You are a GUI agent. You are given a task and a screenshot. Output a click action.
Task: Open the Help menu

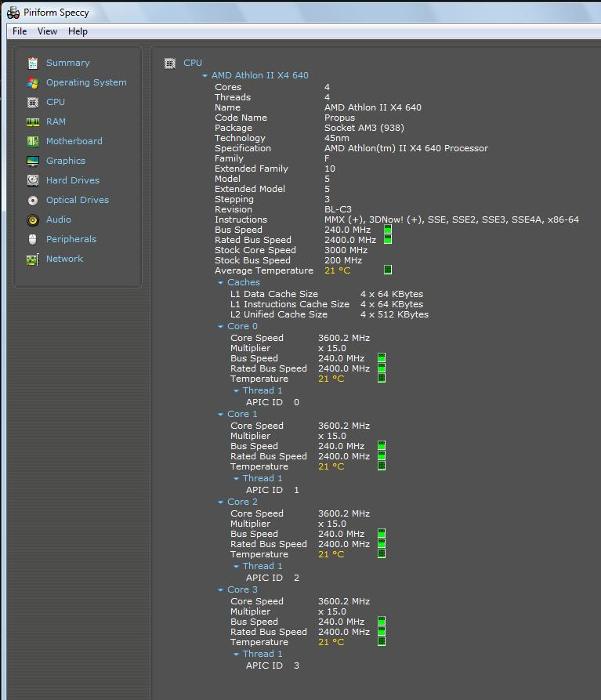click(78, 31)
